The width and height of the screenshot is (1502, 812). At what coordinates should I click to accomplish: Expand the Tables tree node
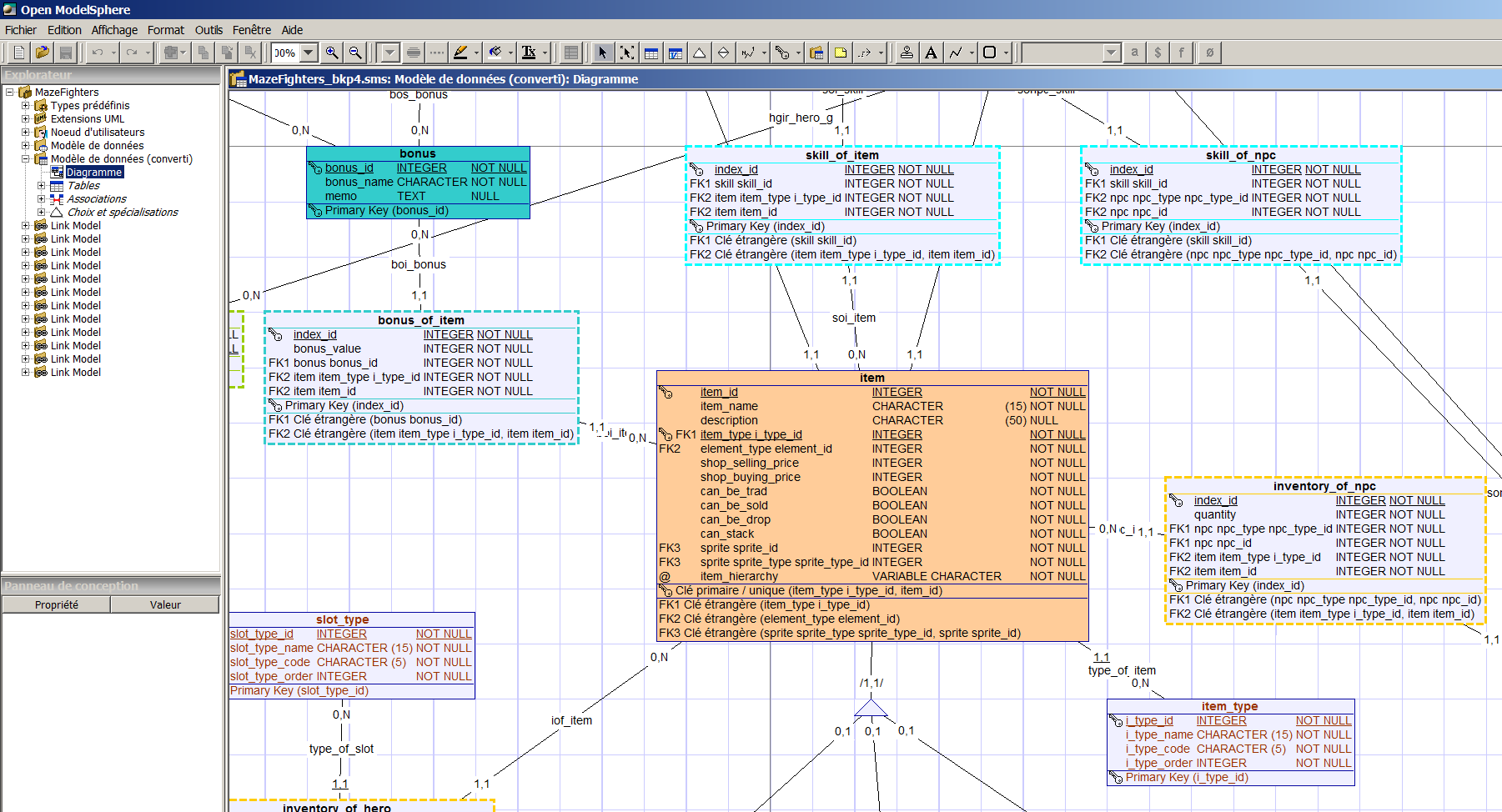[x=42, y=185]
